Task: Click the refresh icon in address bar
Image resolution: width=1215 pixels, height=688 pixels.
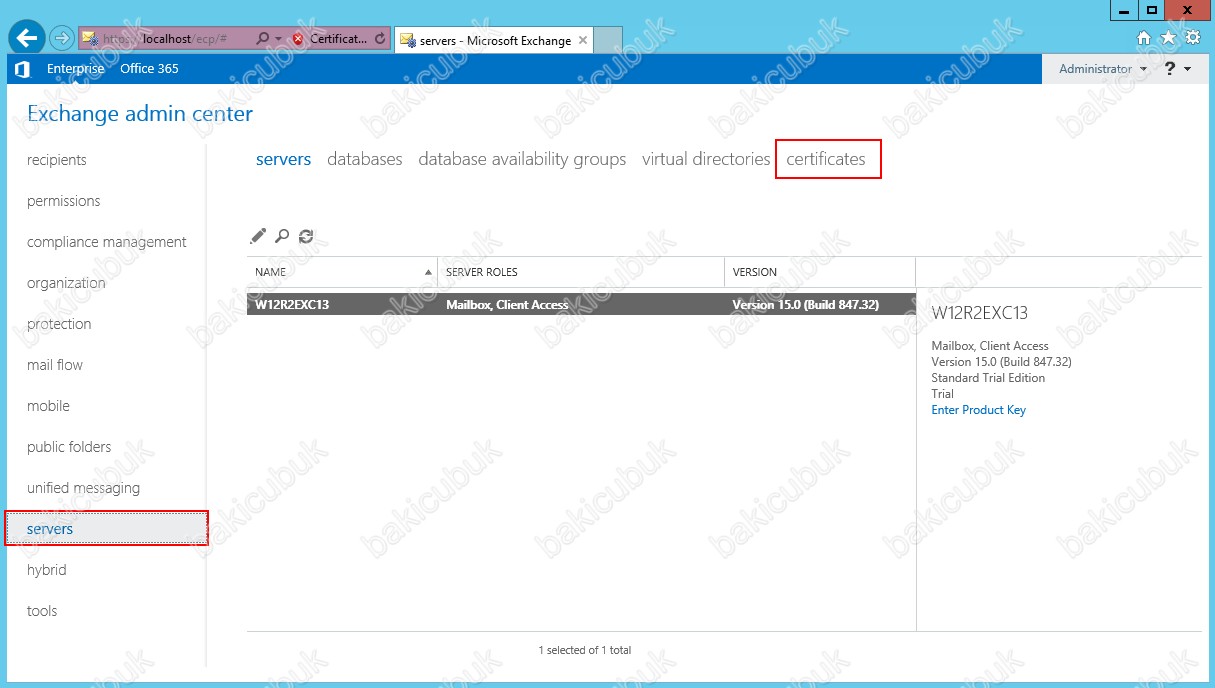Action: click(x=380, y=39)
